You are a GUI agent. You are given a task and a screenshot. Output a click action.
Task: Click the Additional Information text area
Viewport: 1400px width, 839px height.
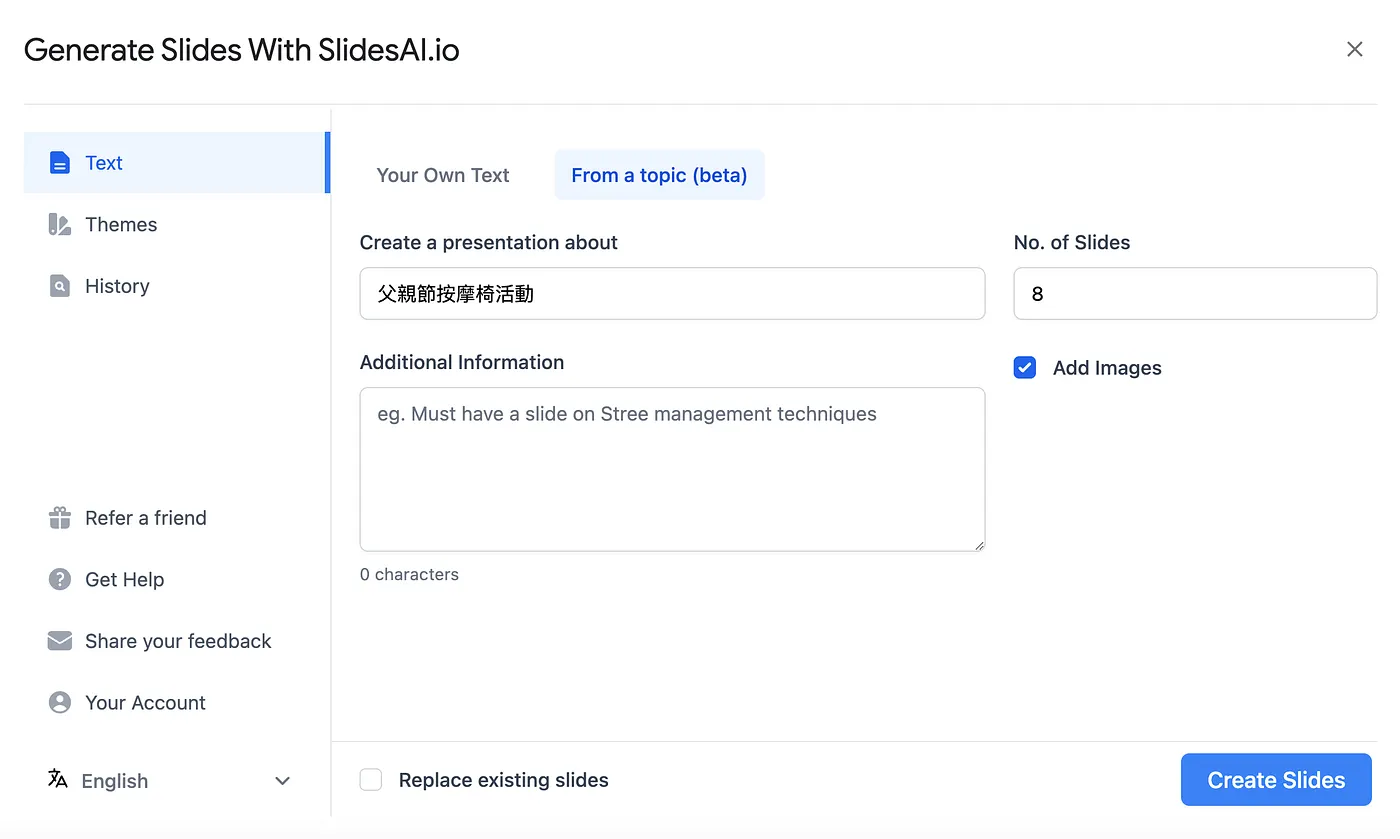coord(672,469)
